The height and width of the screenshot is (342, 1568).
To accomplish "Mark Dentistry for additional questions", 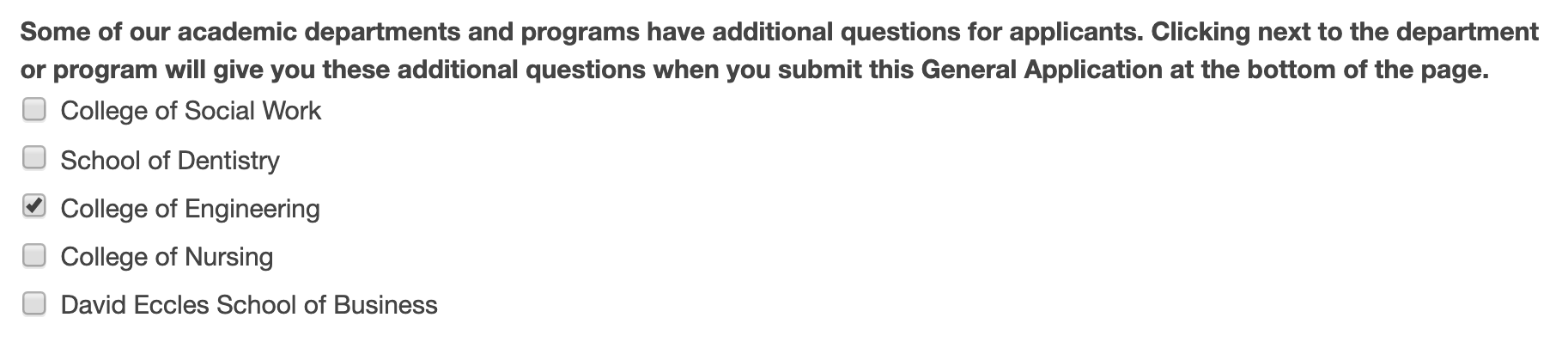I will click(34, 158).
